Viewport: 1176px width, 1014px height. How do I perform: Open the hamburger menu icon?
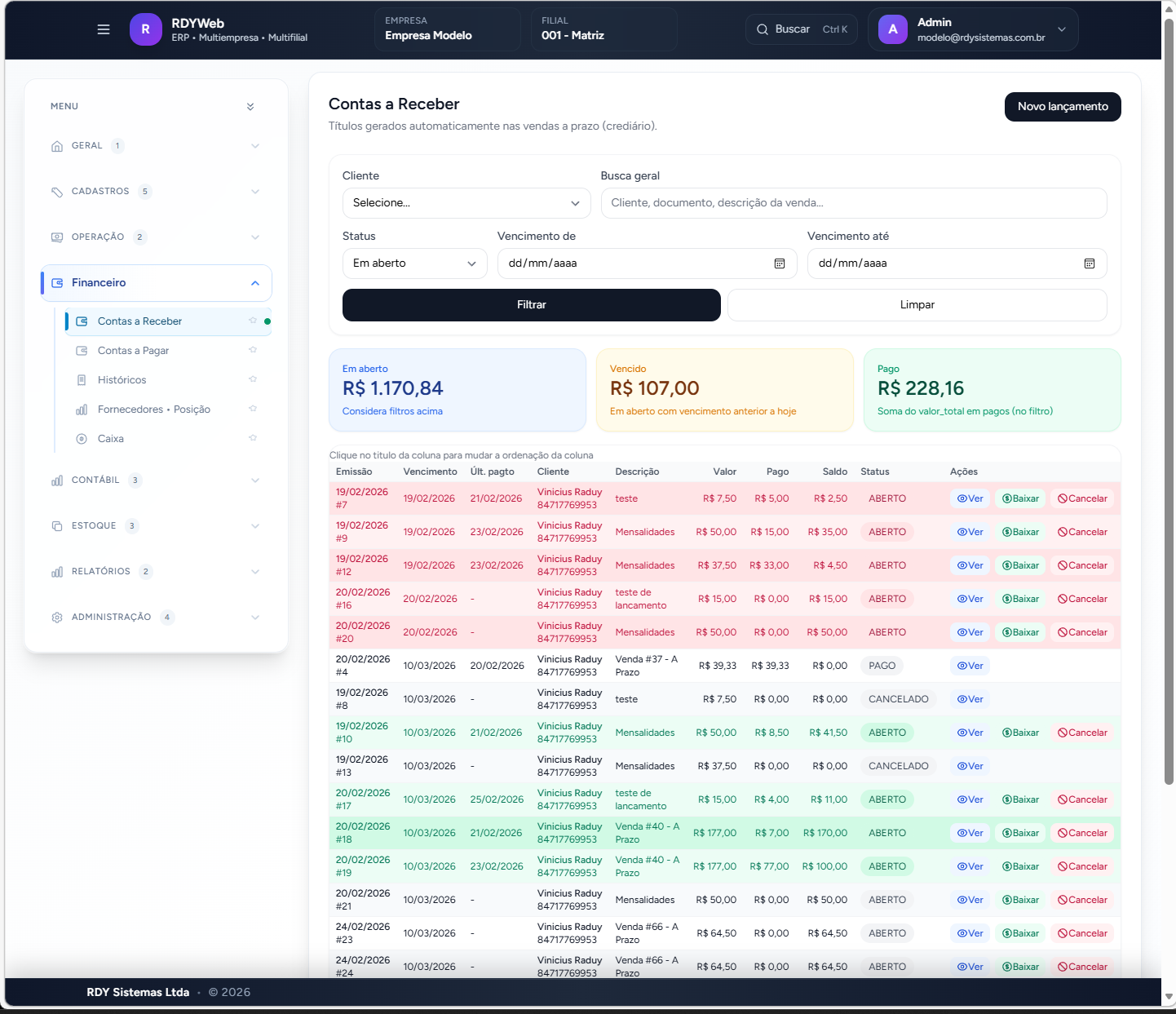pos(104,29)
